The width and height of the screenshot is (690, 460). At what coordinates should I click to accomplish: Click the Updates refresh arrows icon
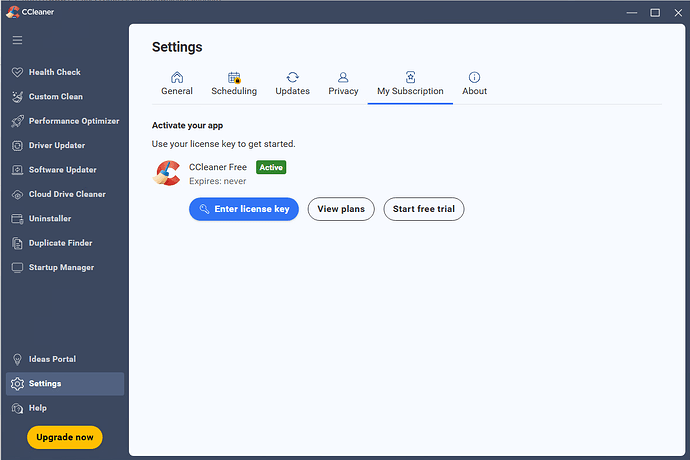(x=293, y=77)
